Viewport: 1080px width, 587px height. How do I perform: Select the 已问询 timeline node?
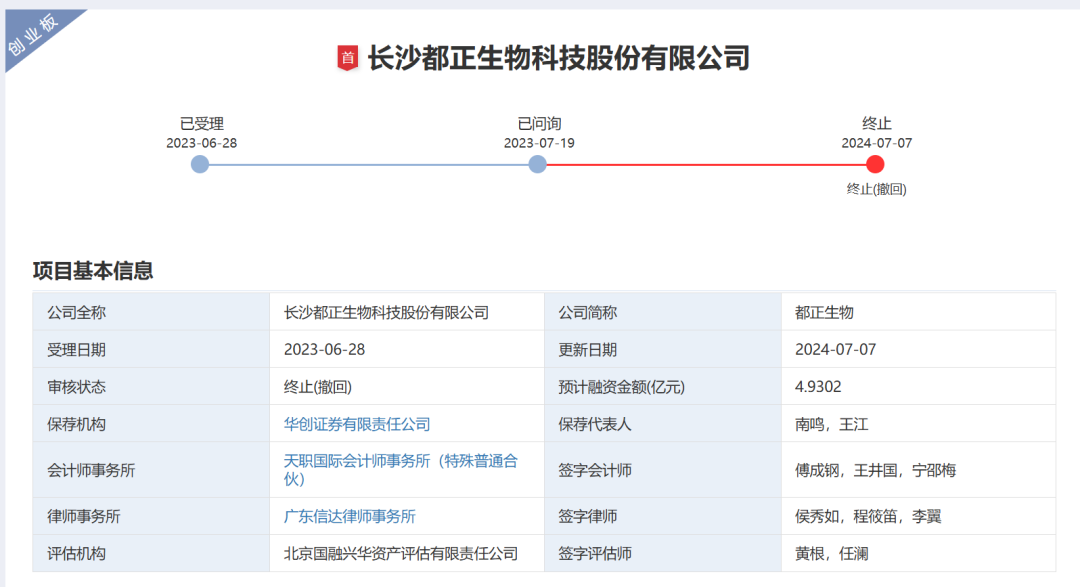click(538, 164)
